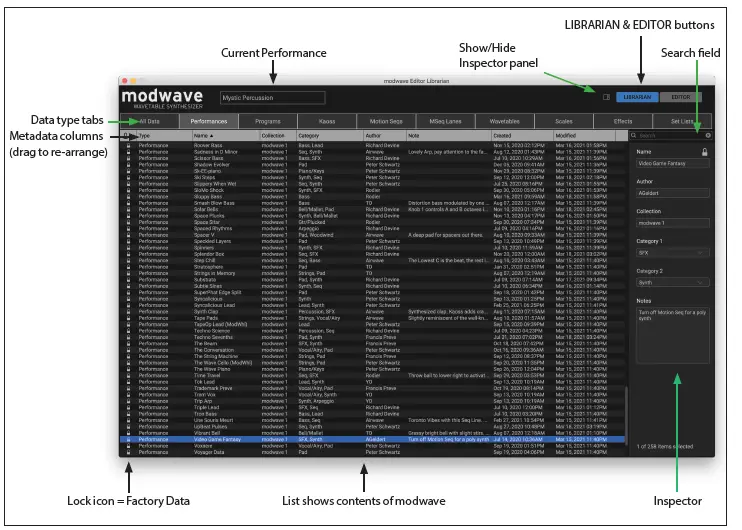This screenshot has height=530, width=742.
Task: Select the Techno Science row
Action: click(x=372, y=331)
